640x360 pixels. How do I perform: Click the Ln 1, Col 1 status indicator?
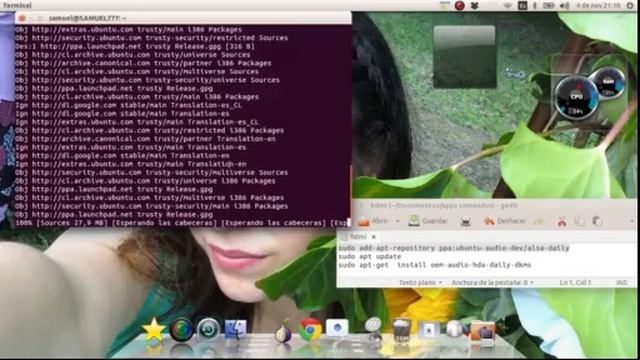tap(575, 282)
